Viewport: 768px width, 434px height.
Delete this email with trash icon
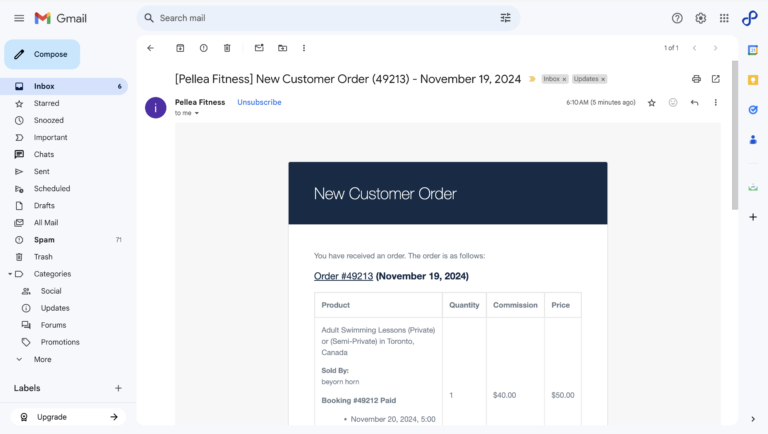pos(227,48)
